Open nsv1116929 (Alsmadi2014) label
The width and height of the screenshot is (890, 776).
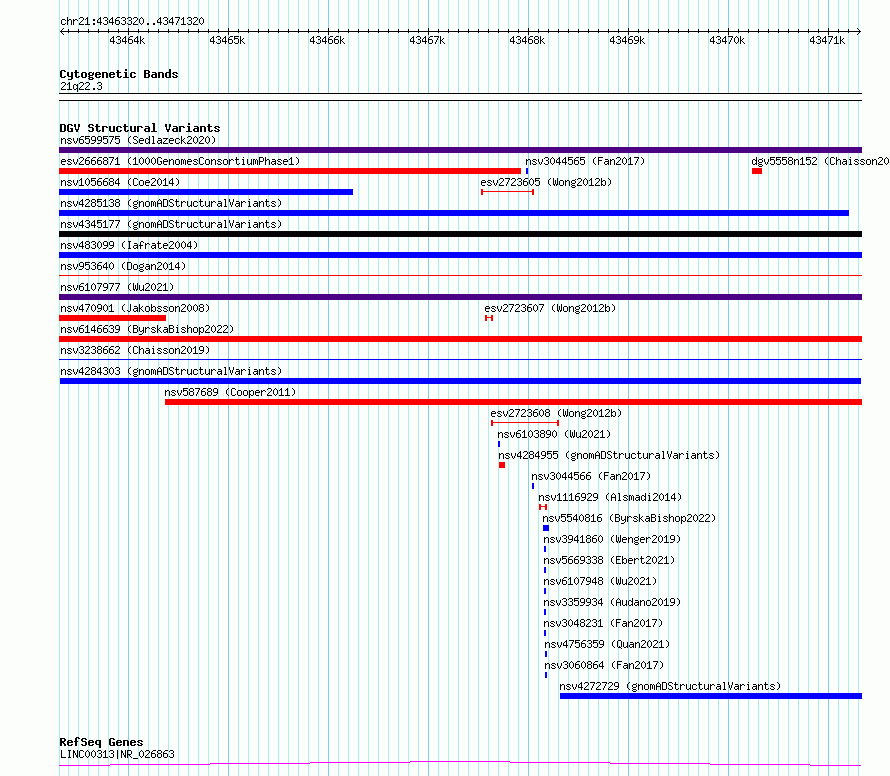[610, 497]
